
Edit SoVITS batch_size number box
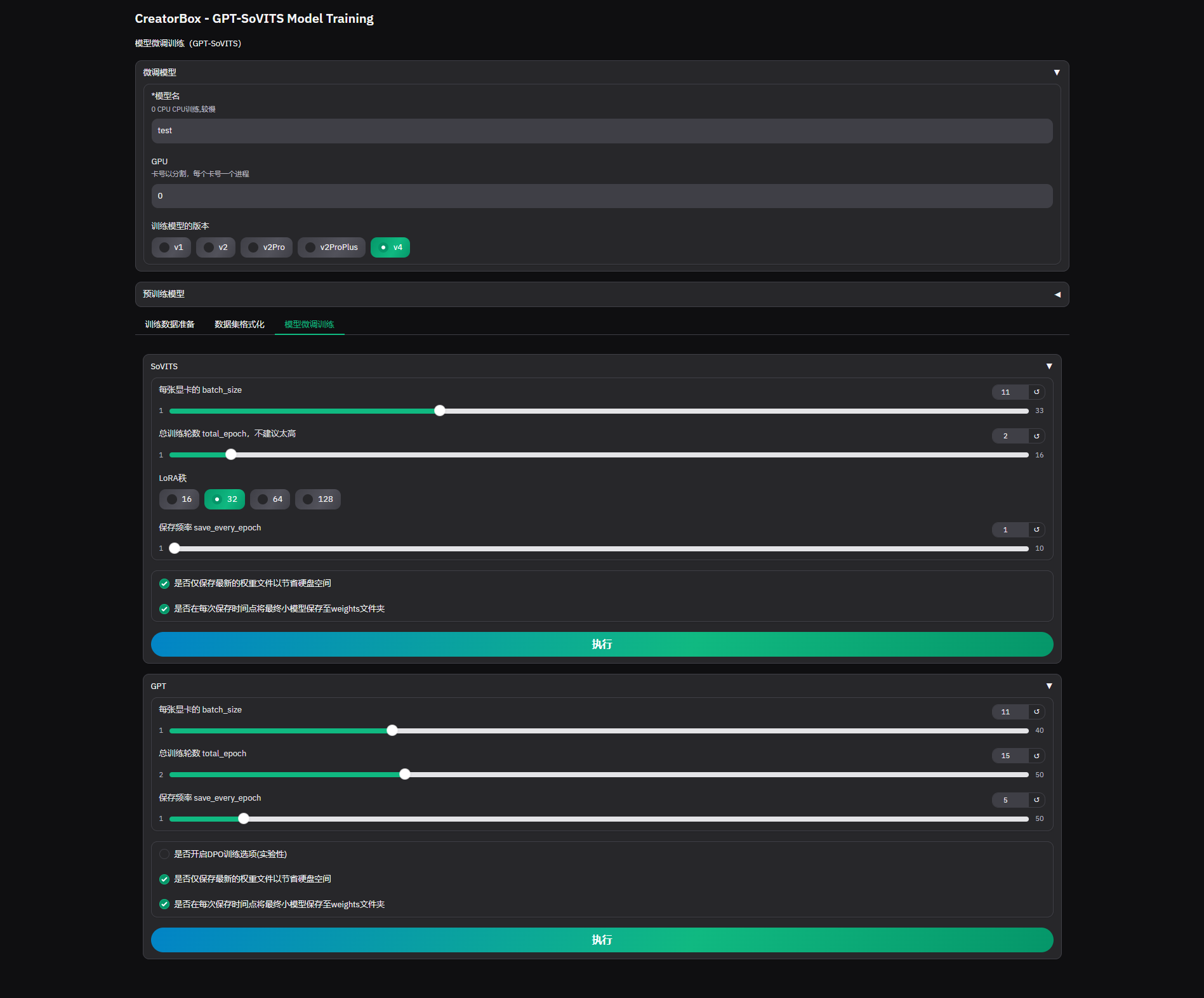tap(1010, 392)
